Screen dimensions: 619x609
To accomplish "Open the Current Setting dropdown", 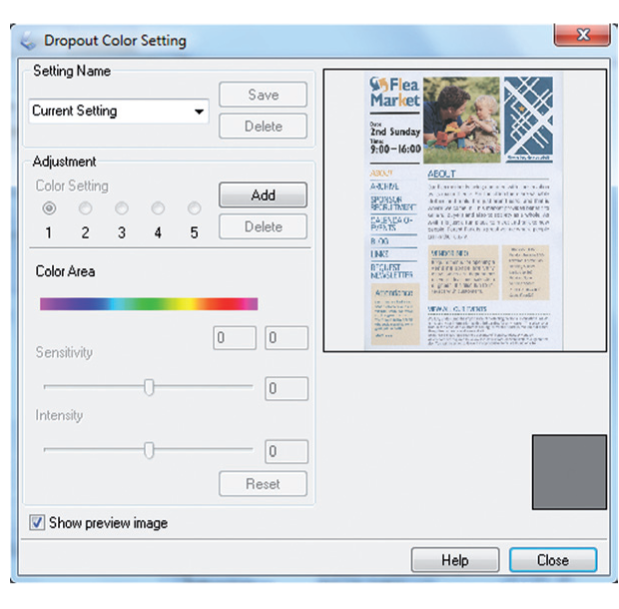I will tap(118, 111).
